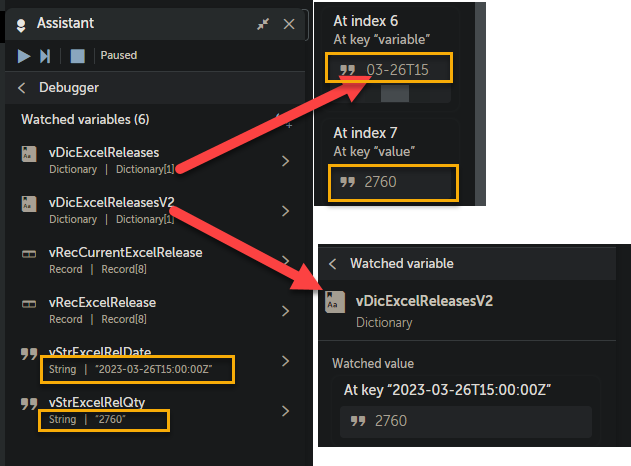631x466 pixels.
Task: Select the 2760 value in Watched value
Action: click(466, 422)
